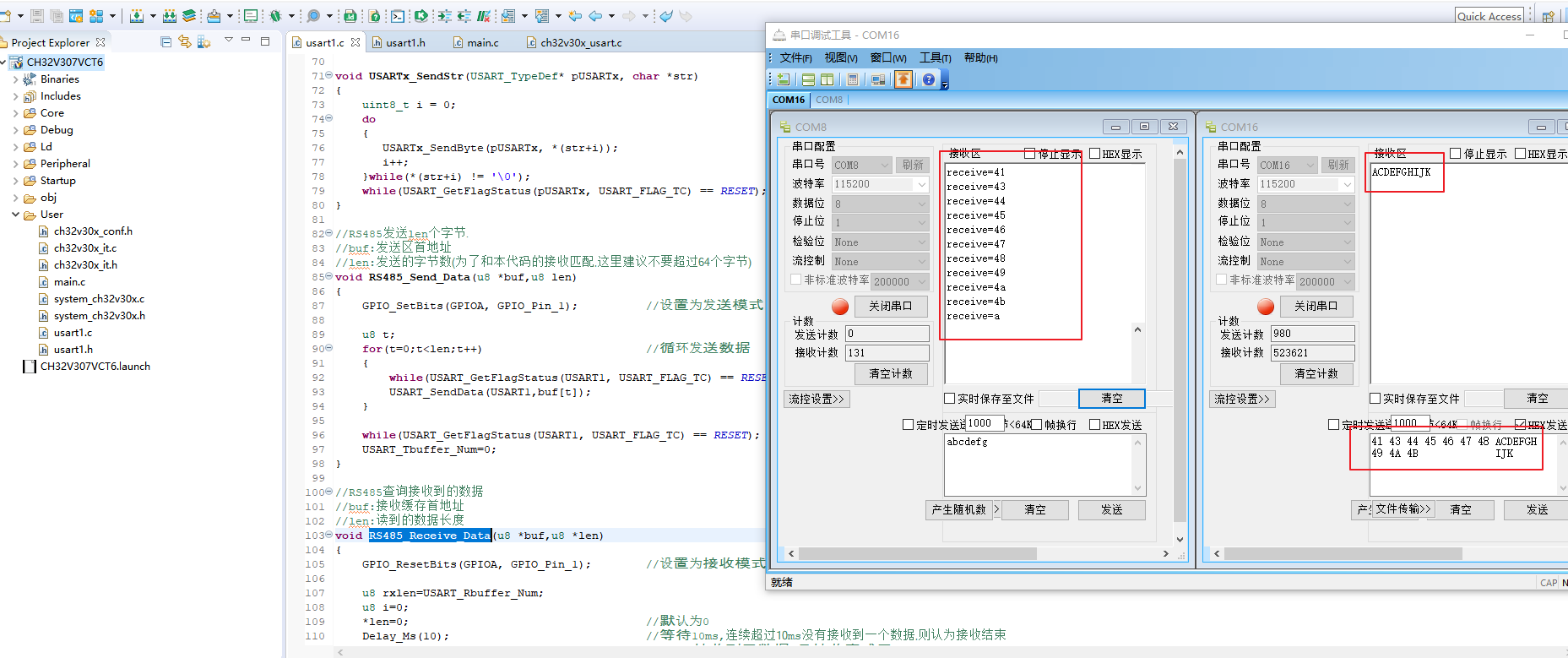Click 清空计数 button in COM8 window
Screen dimensions: 1568x658
point(891,373)
